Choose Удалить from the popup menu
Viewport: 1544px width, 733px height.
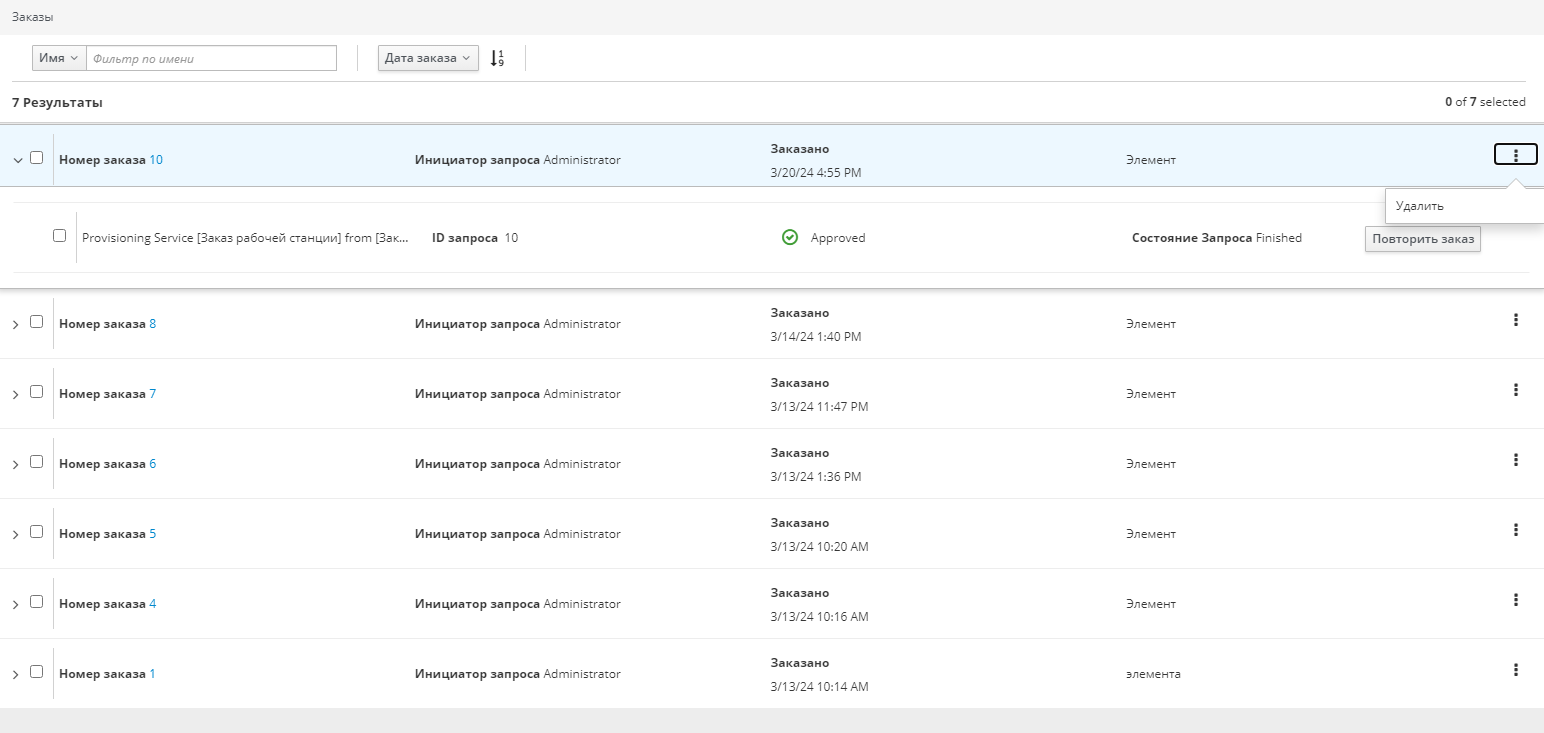[x=1420, y=206]
